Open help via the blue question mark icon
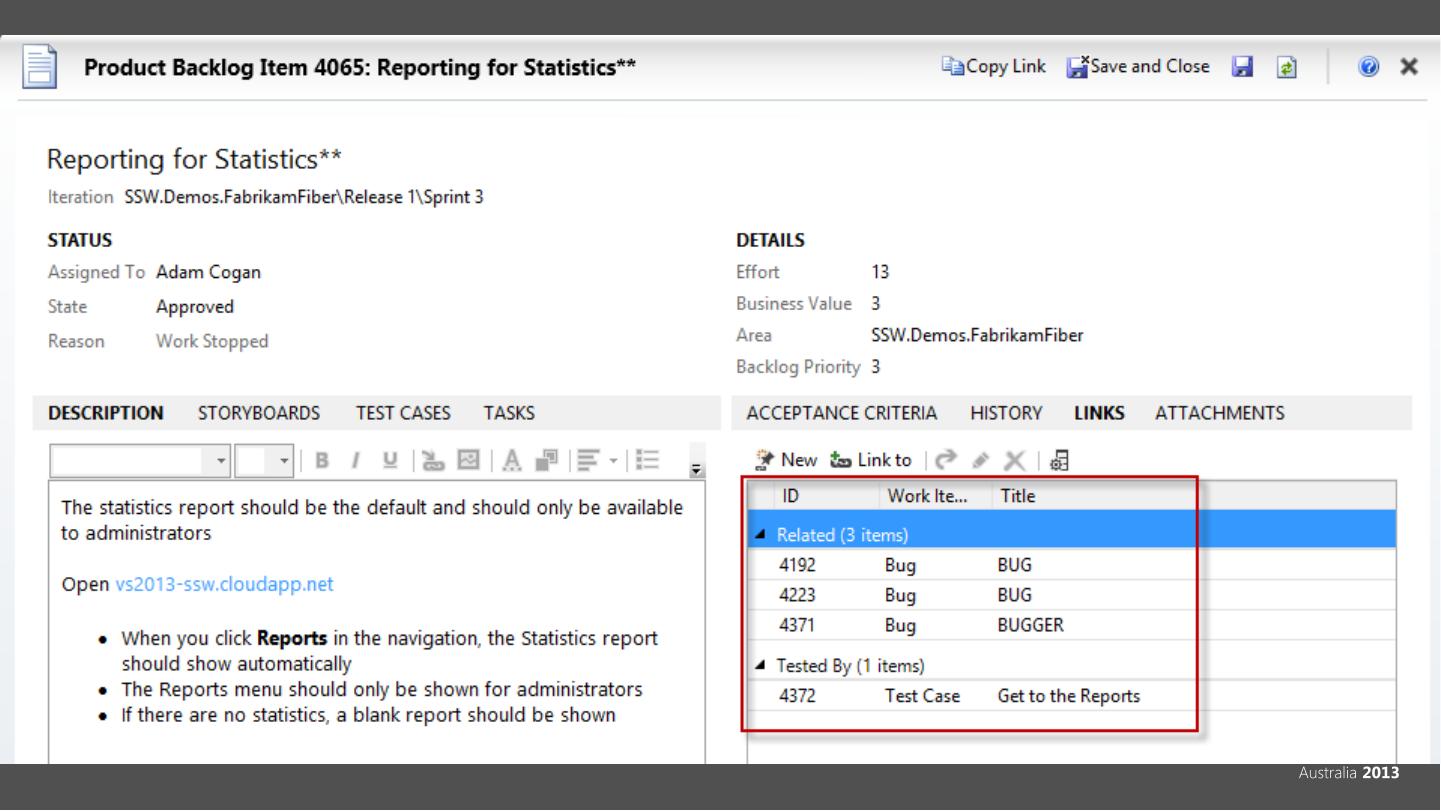1441x811 pixels. [1368, 67]
